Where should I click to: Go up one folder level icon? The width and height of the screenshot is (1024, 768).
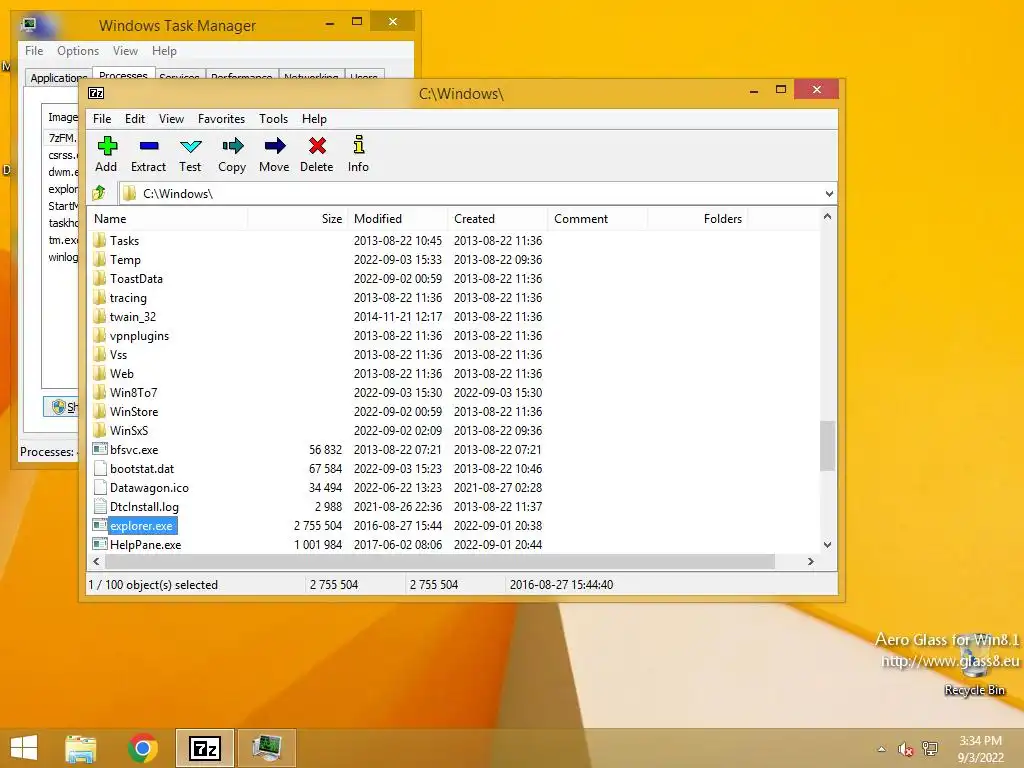coord(99,193)
